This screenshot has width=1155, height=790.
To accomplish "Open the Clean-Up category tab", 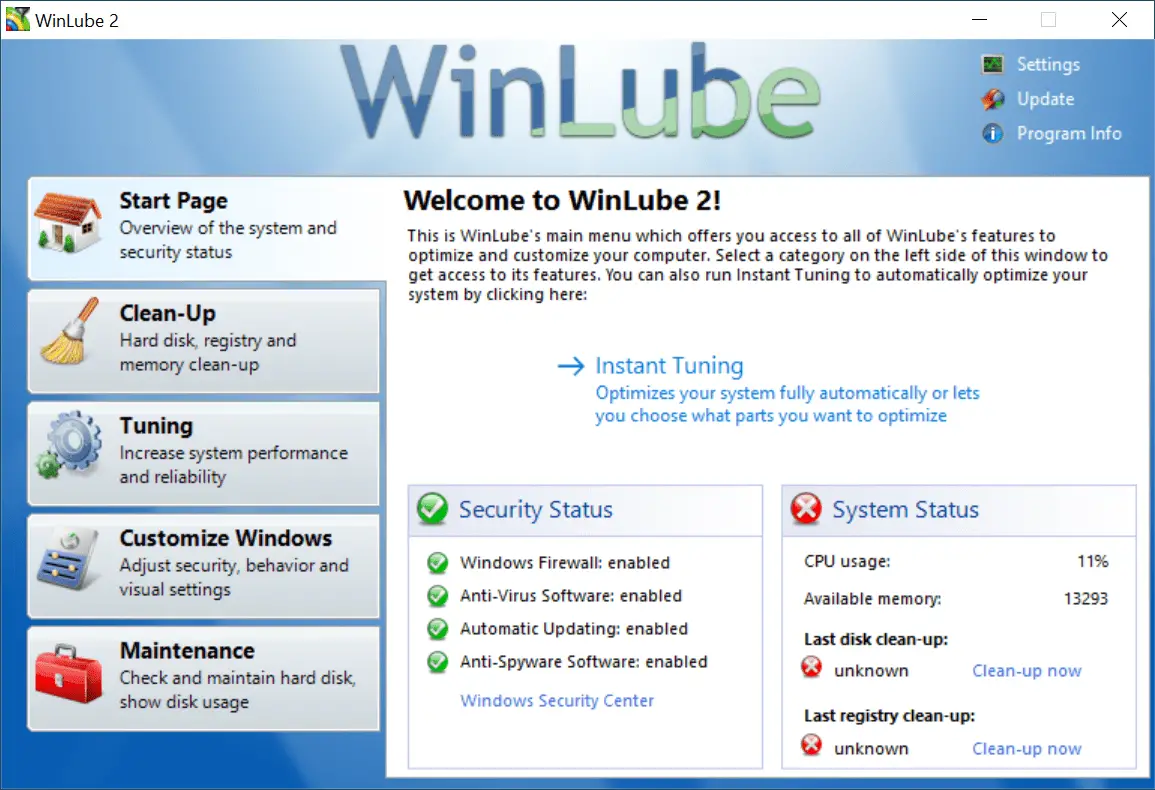I will [x=204, y=340].
